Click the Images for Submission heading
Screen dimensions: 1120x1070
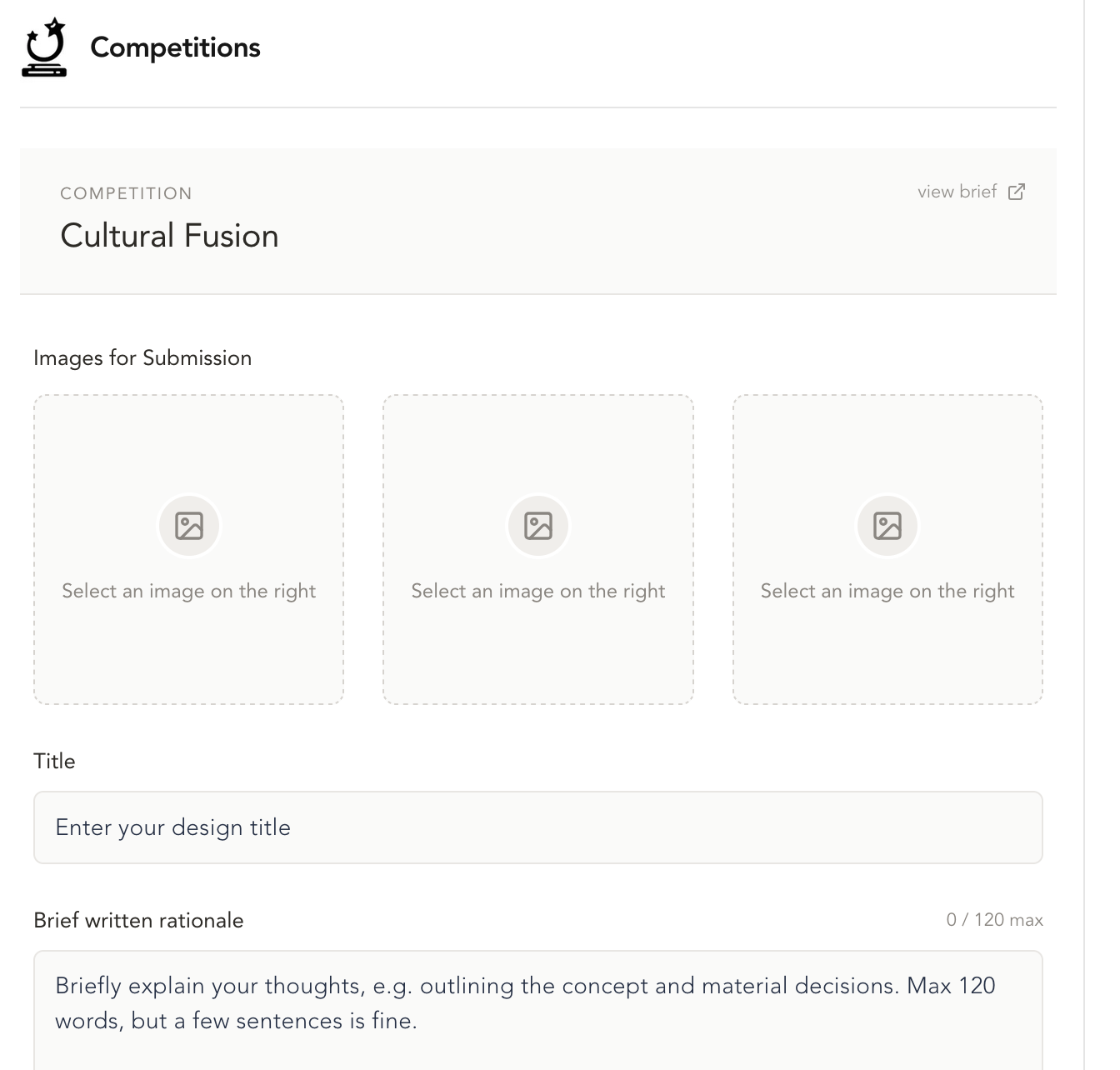click(x=142, y=357)
